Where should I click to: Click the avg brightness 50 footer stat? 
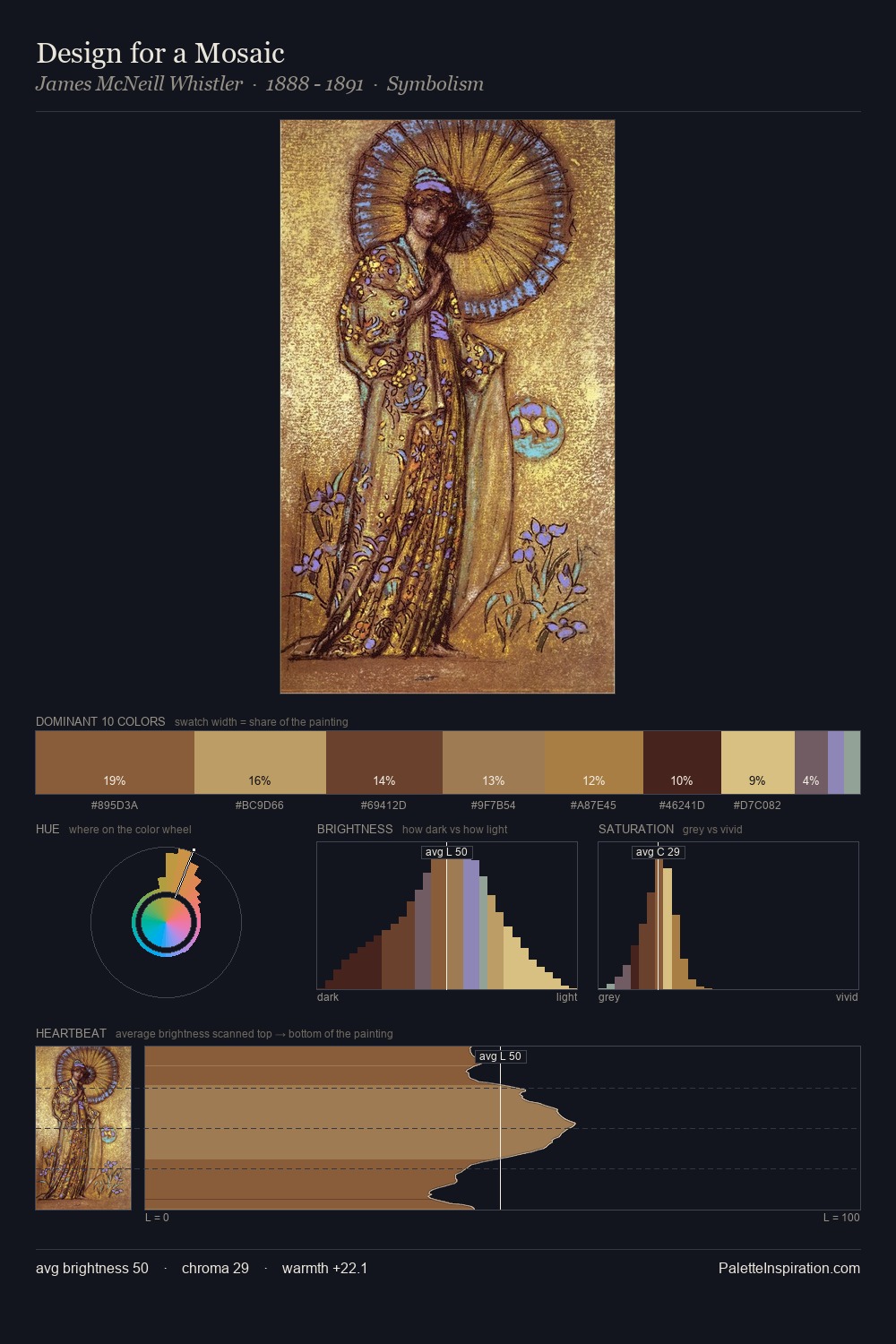92,1268
